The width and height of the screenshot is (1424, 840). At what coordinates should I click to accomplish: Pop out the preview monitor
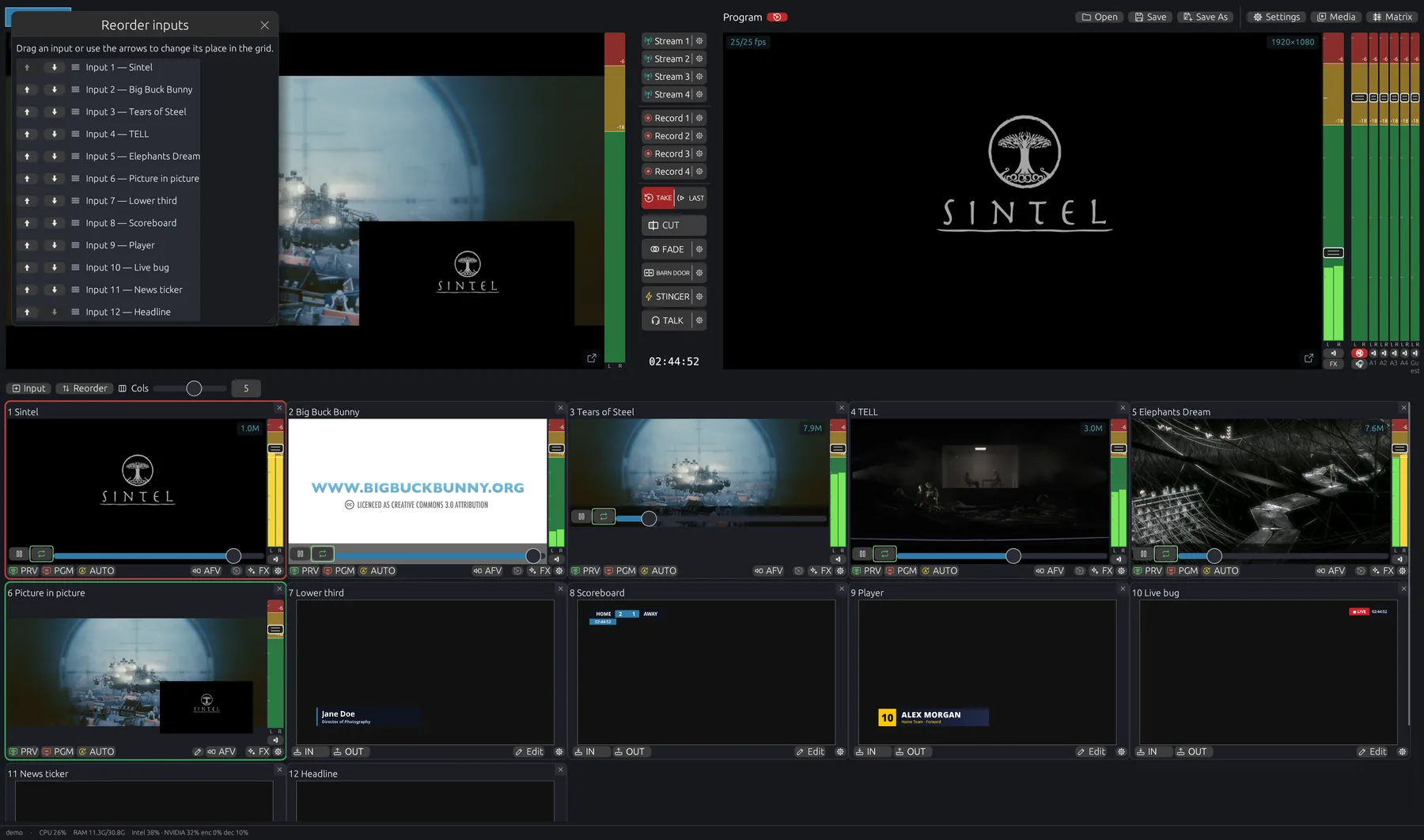592,358
